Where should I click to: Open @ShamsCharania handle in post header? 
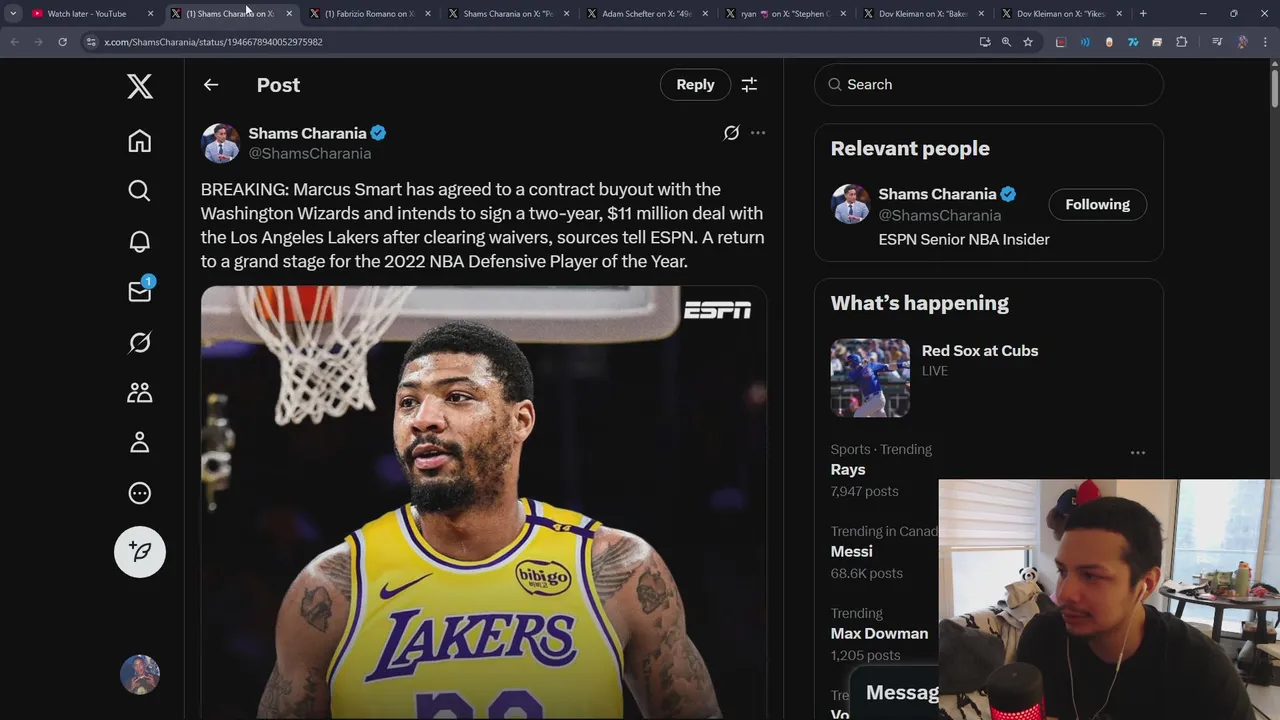pos(310,153)
